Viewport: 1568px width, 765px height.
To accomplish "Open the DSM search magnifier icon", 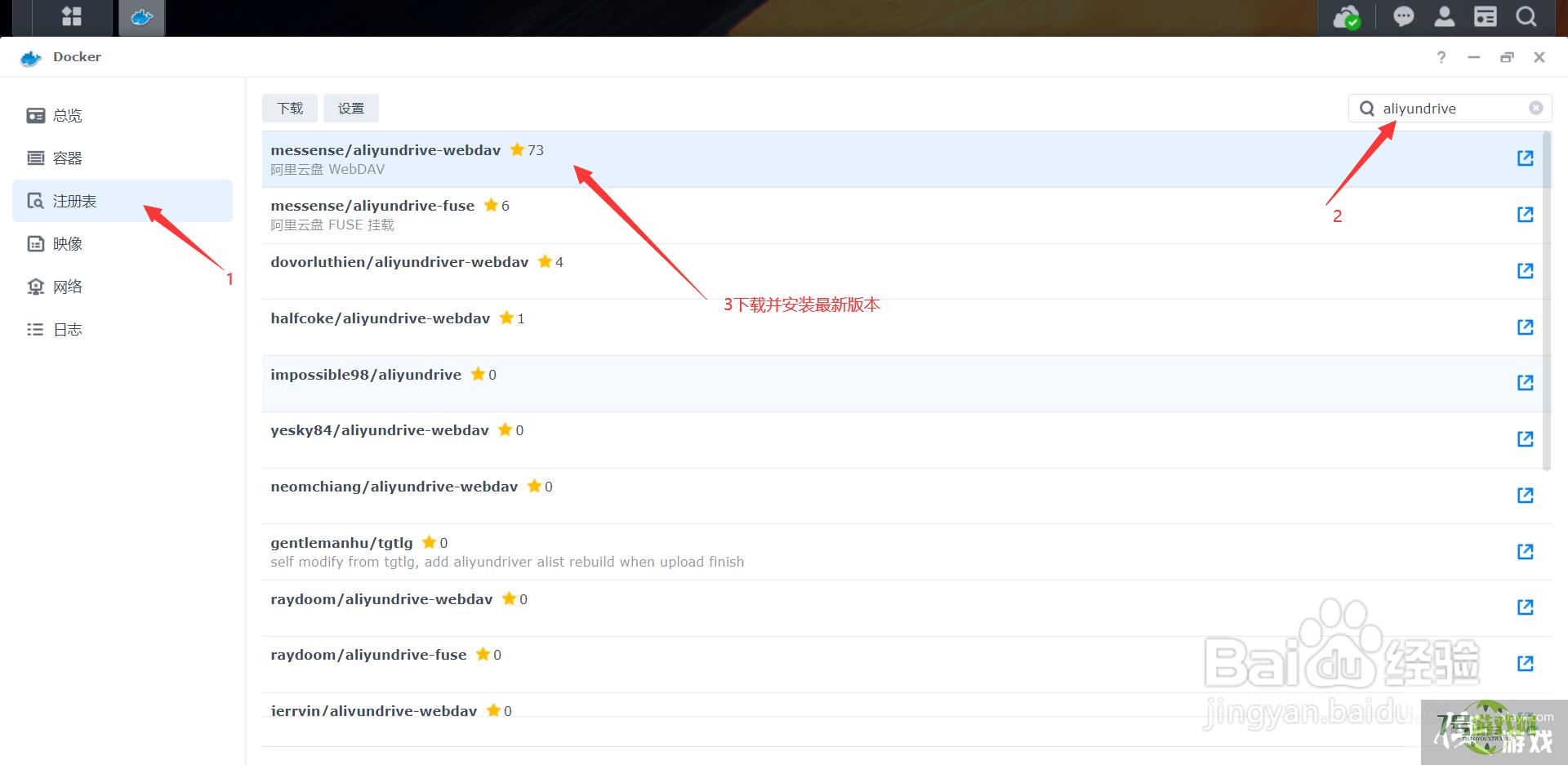I will [x=1526, y=16].
